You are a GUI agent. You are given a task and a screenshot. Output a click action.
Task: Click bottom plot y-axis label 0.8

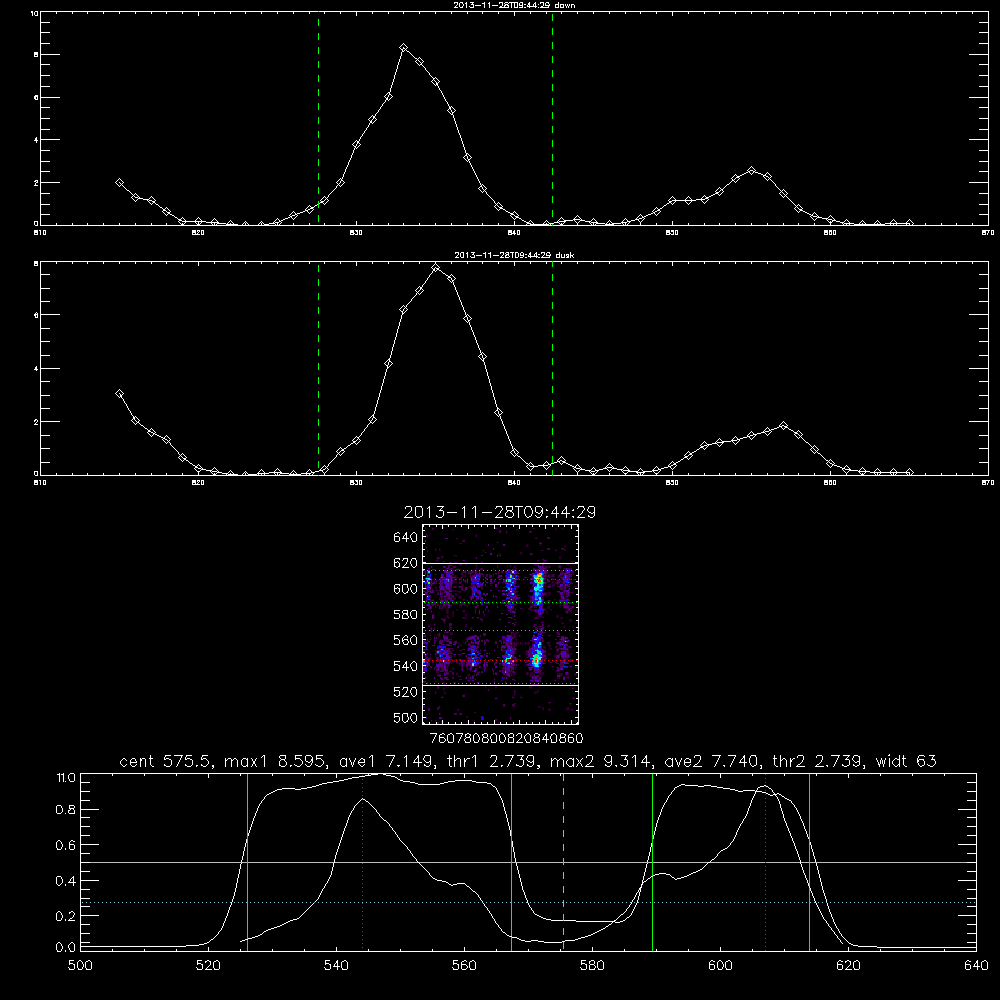click(66, 809)
